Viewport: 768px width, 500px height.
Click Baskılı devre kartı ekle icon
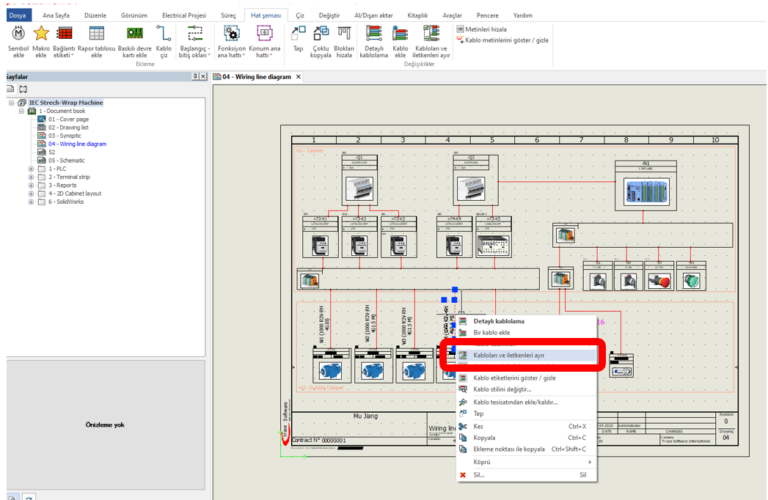pos(133,35)
